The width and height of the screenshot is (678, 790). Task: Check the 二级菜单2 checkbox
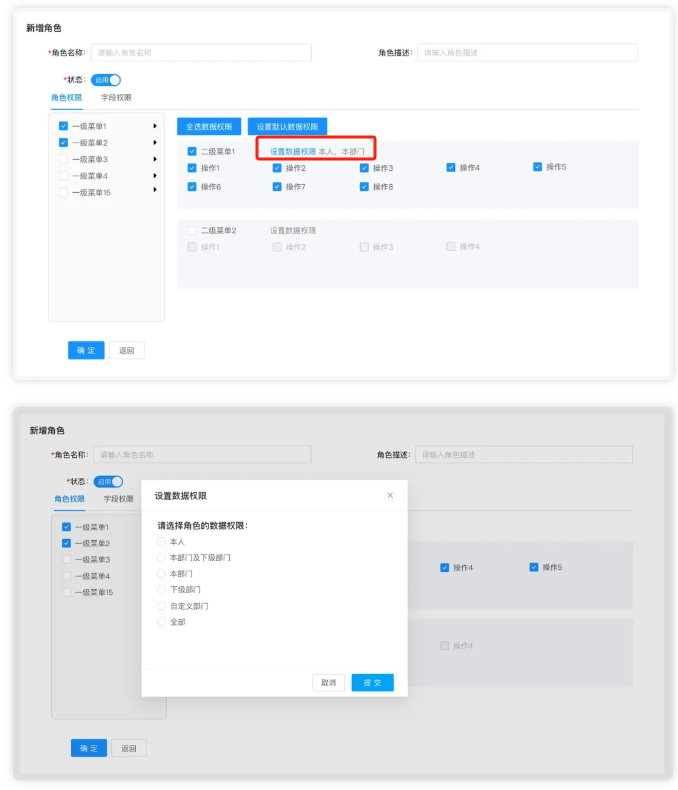pos(192,230)
